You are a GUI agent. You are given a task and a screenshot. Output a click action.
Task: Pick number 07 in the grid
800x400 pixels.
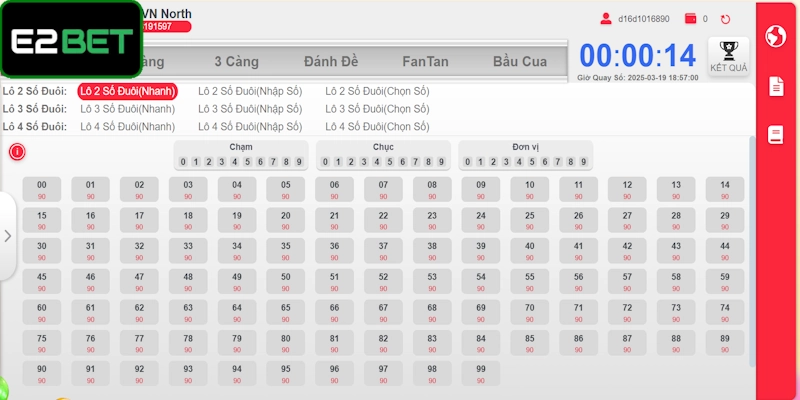point(383,189)
